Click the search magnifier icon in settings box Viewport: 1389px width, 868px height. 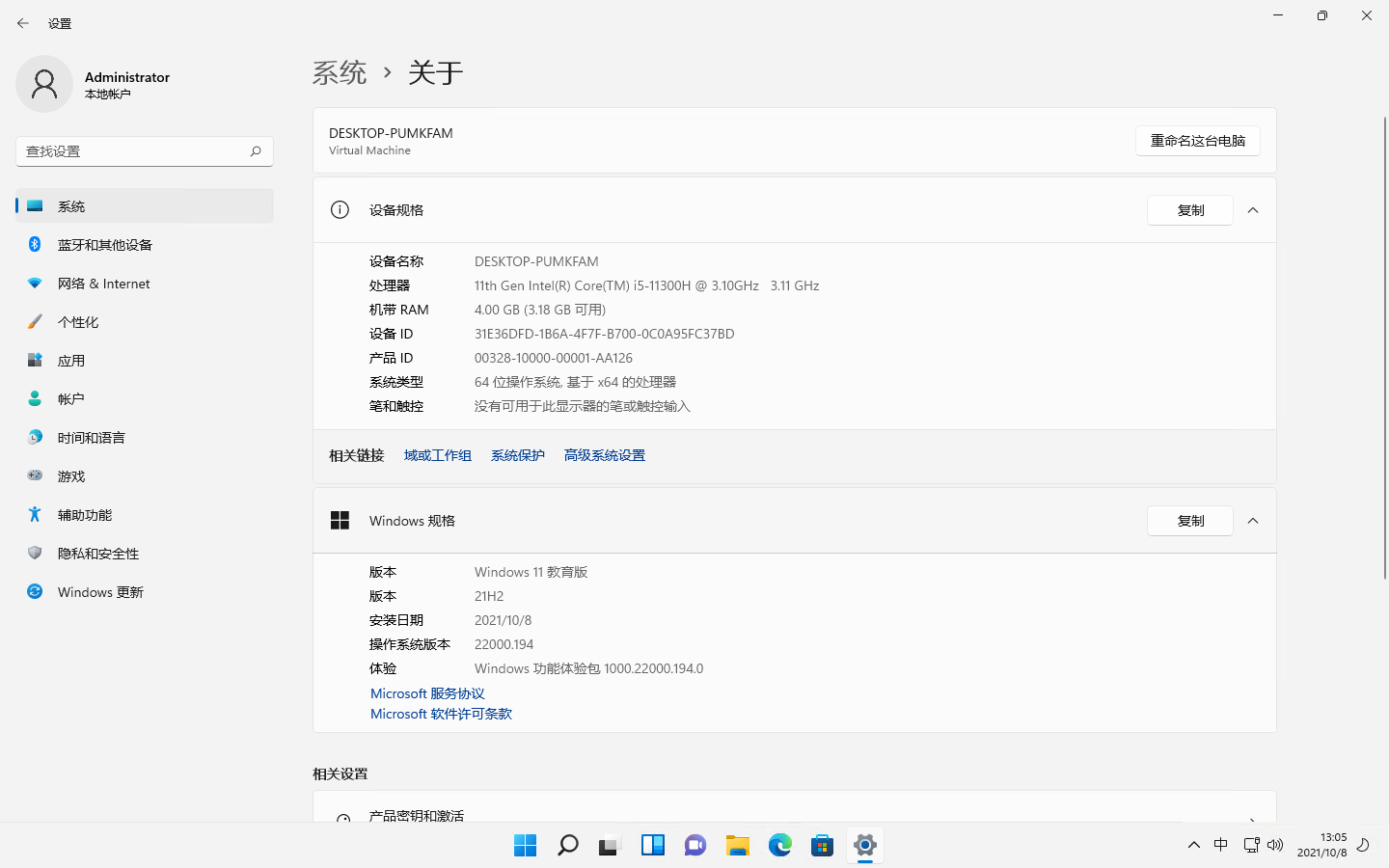[x=256, y=151]
